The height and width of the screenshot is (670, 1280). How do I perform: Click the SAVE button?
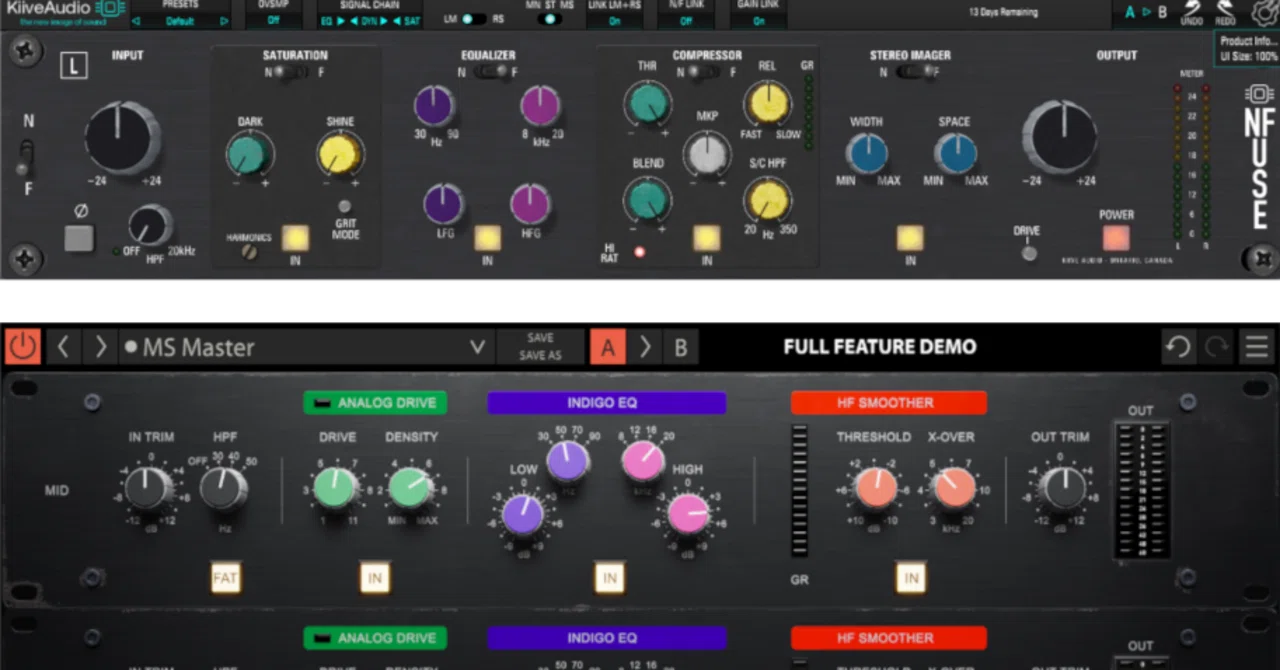click(540, 338)
